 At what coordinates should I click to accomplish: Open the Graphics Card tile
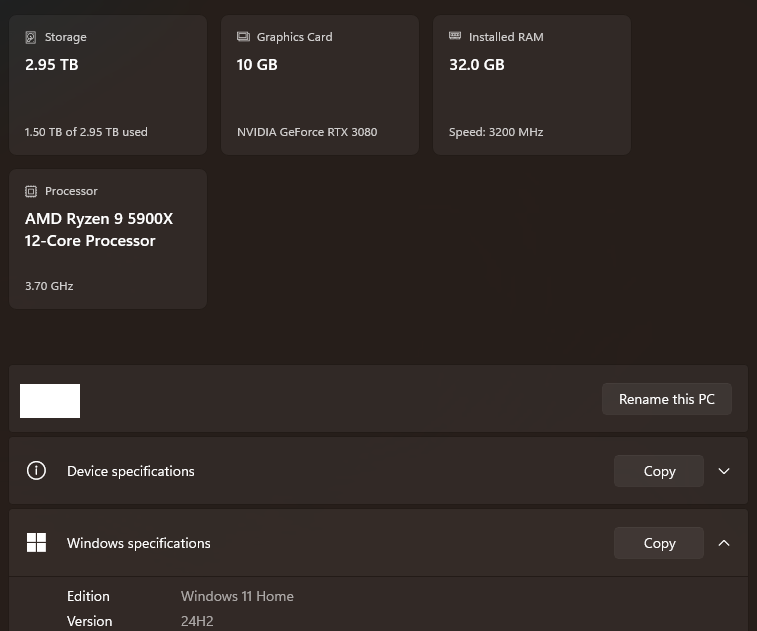(x=320, y=85)
